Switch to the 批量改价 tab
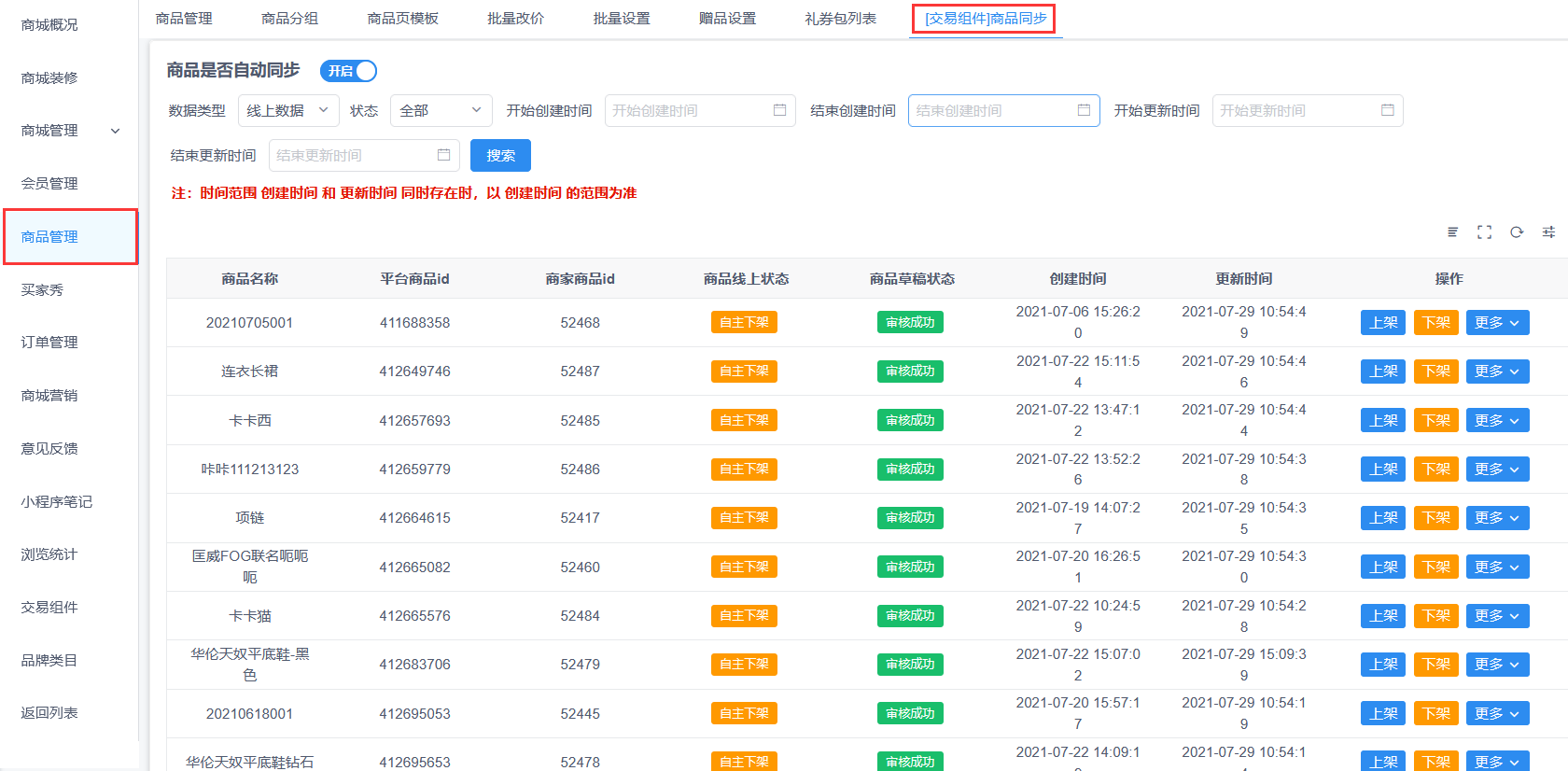Viewport: 1568px width, 771px height. 515,19
